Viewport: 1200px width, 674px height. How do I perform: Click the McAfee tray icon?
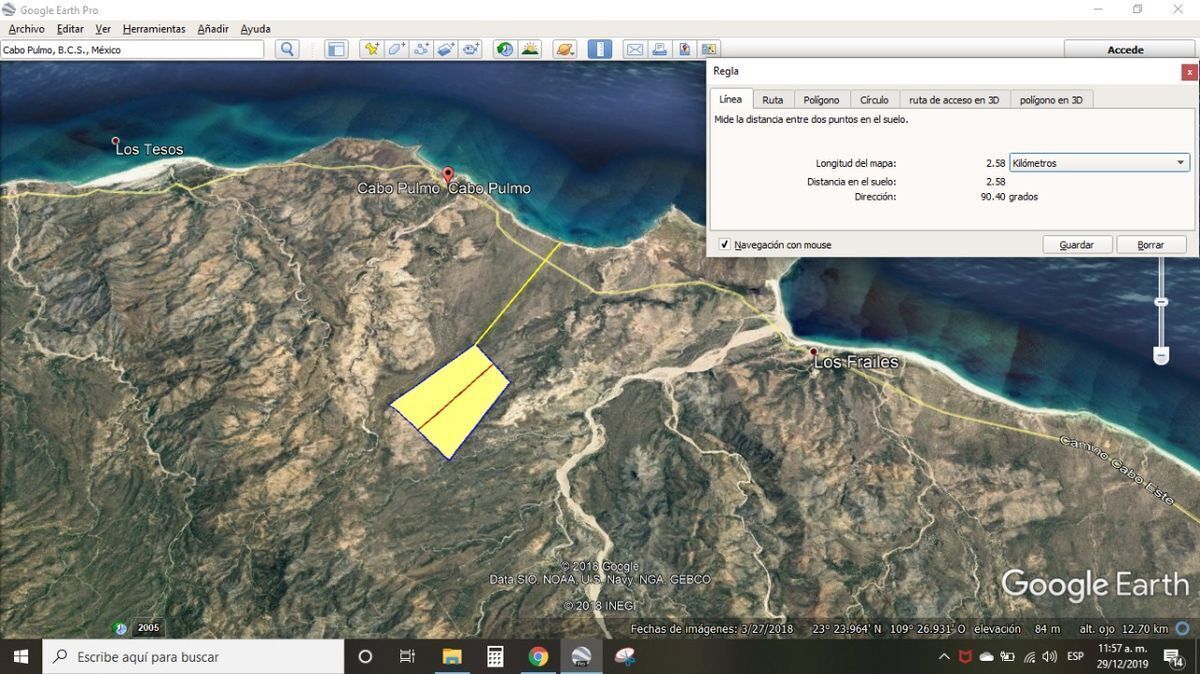point(965,656)
